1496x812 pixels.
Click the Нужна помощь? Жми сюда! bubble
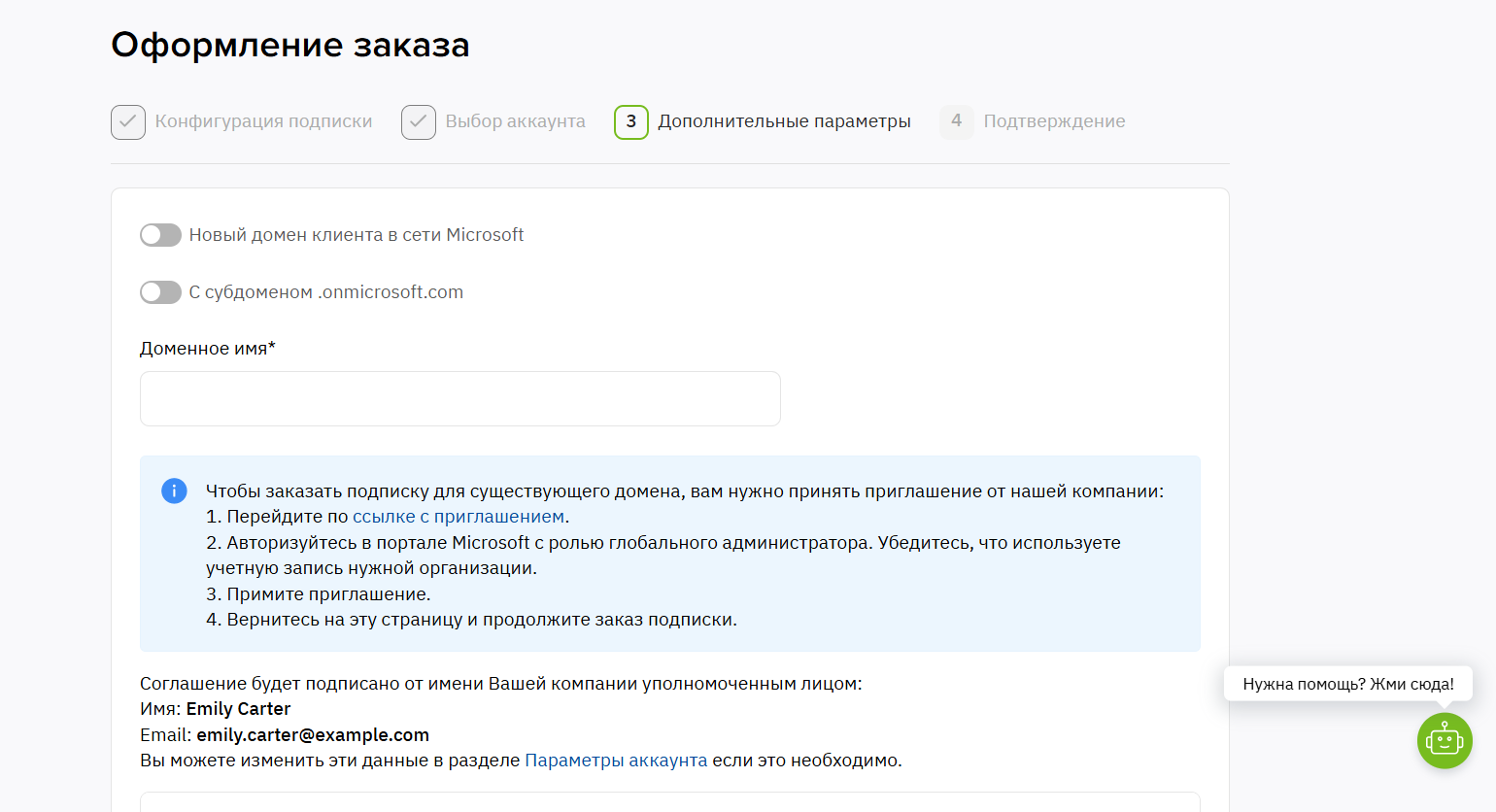(1348, 684)
